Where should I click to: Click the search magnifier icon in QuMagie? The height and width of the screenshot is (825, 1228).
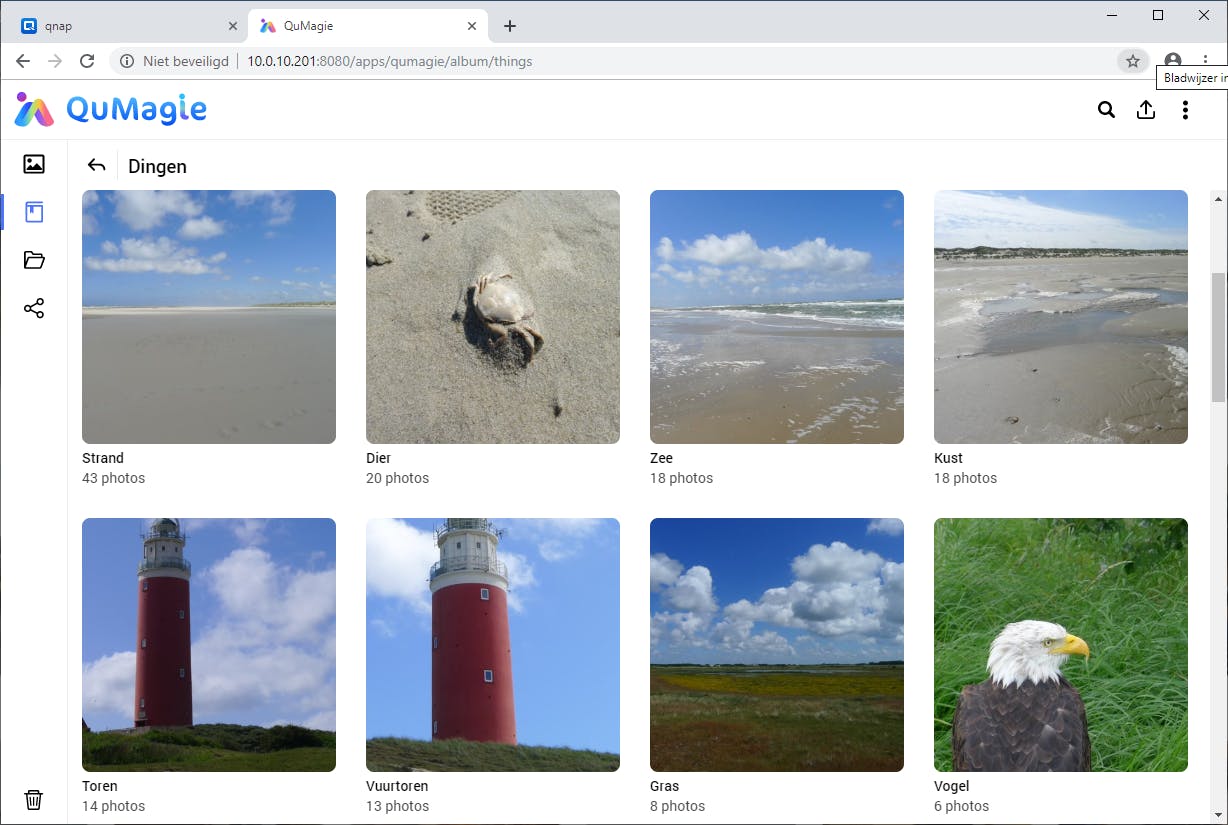point(1106,110)
